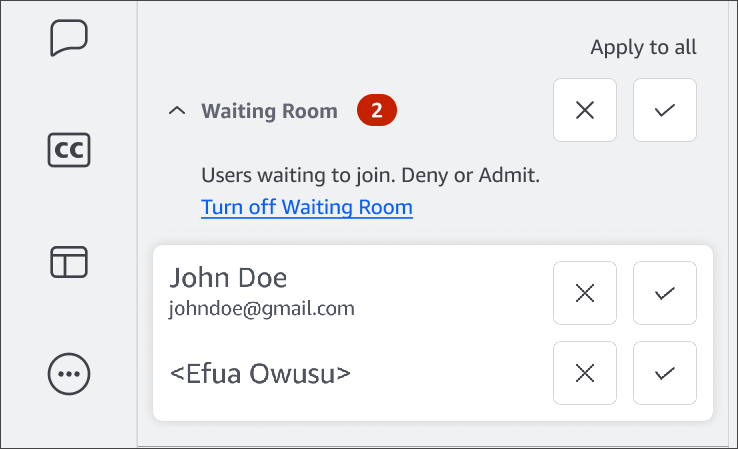Deny all waiting users
Viewport: 738px width, 449px height.
point(585,110)
